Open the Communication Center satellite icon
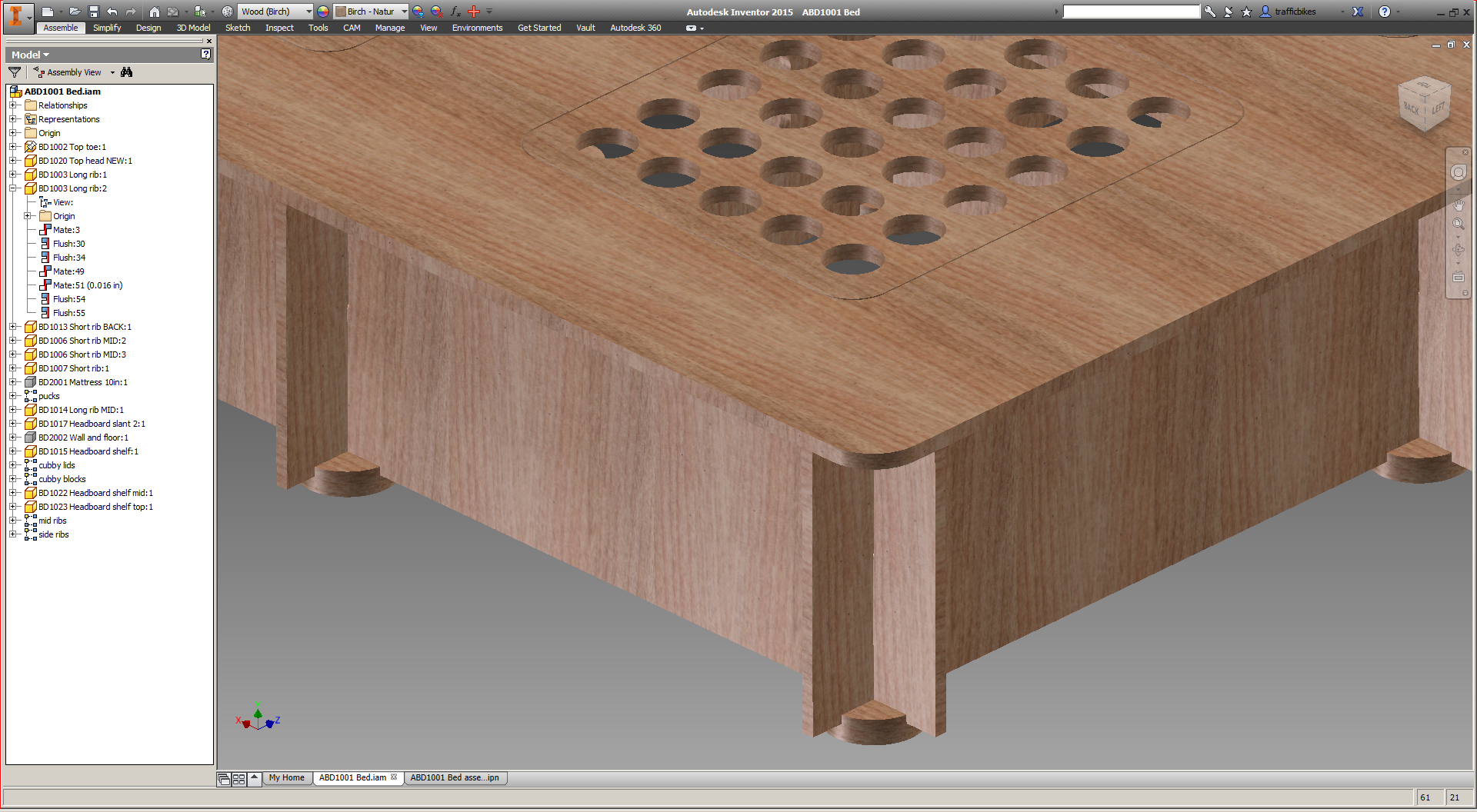Image resolution: width=1477 pixels, height=812 pixels. coord(1229,12)
